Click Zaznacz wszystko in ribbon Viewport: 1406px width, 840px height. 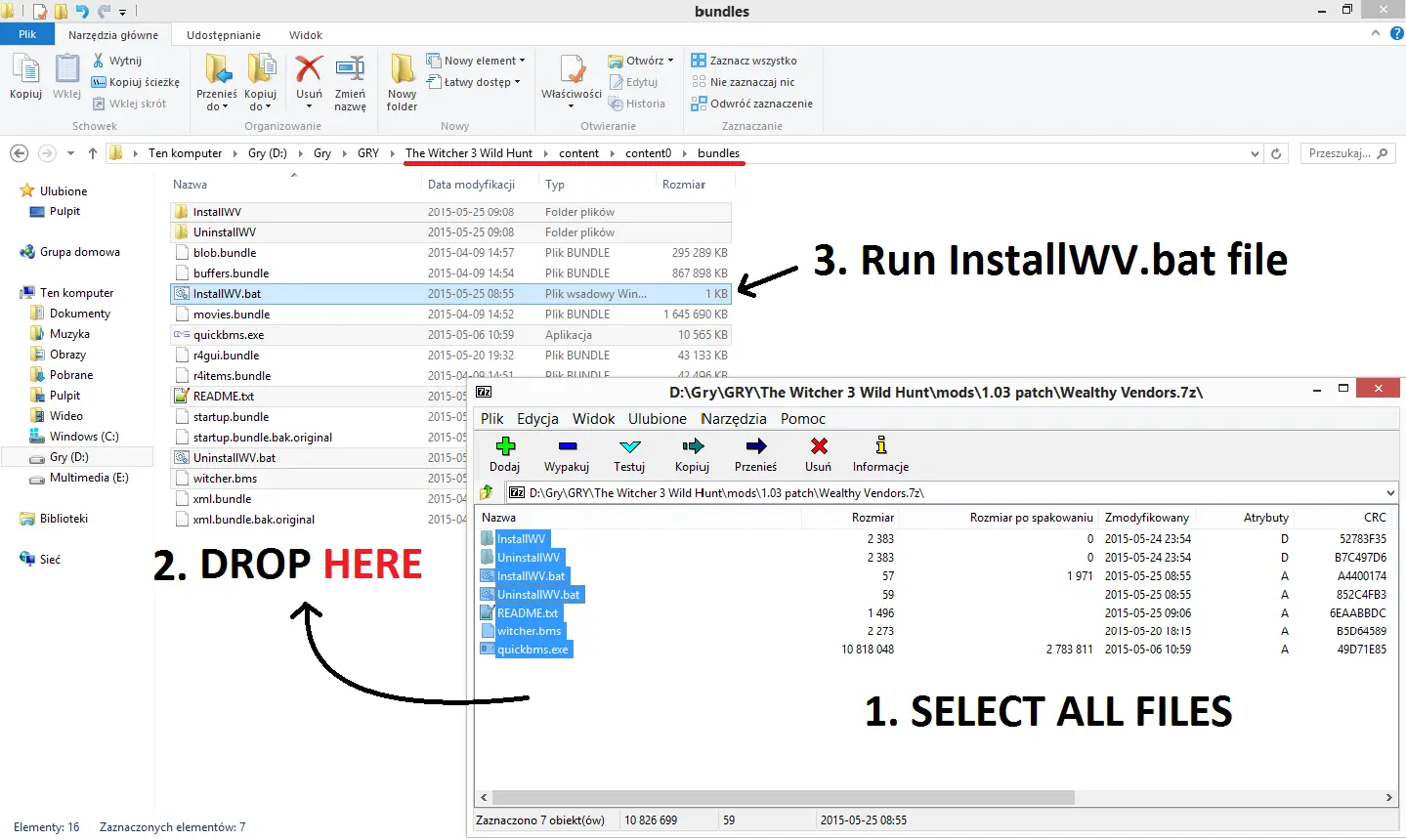[x=745, y=61]
